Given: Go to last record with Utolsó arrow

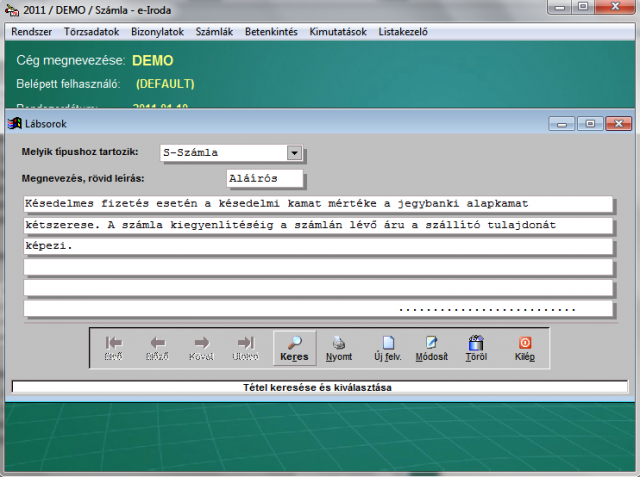Looking at the screenshot, I should (x=246, y=346).
